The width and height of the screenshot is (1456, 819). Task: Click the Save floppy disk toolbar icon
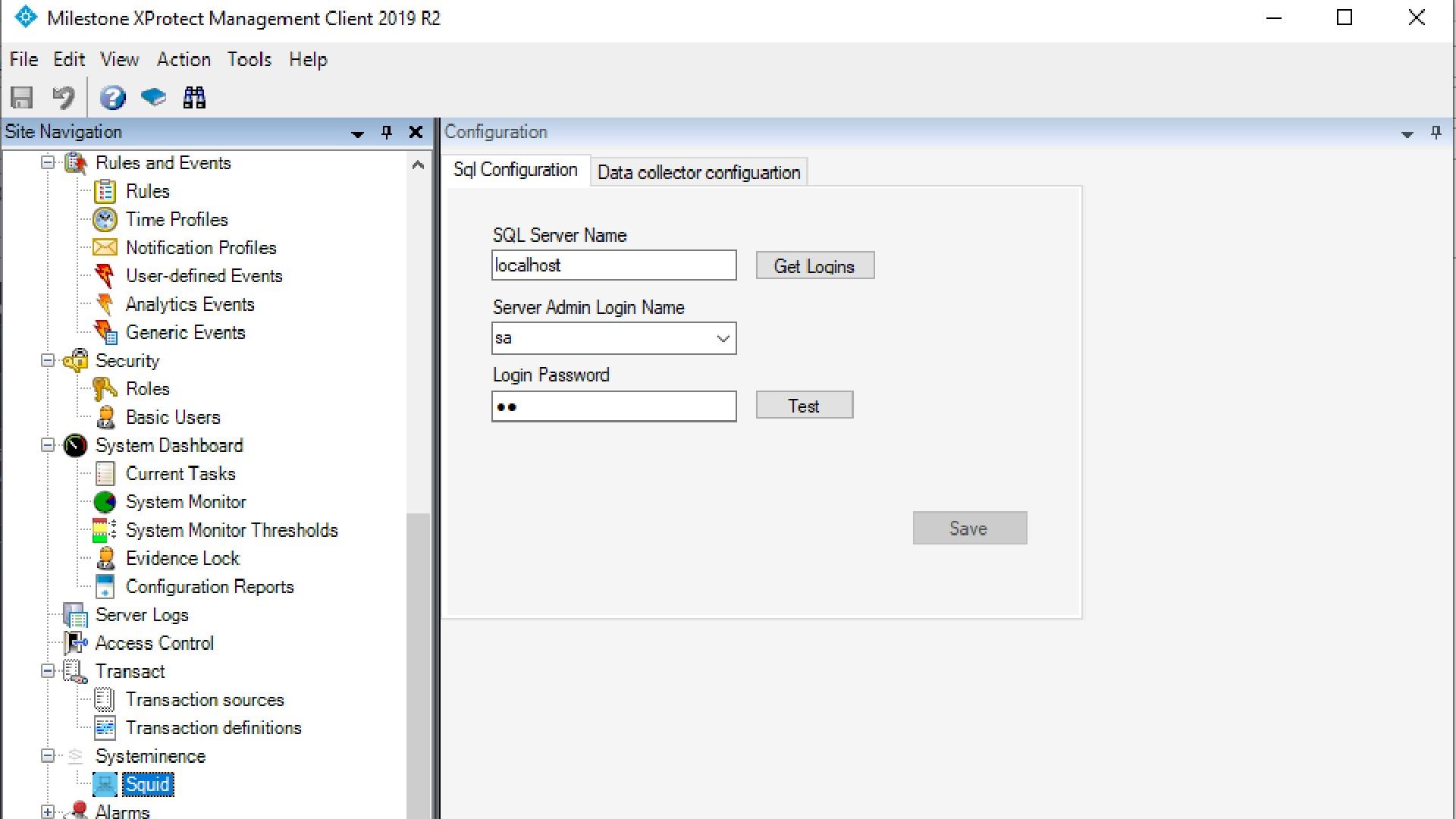tap(22, 98)
